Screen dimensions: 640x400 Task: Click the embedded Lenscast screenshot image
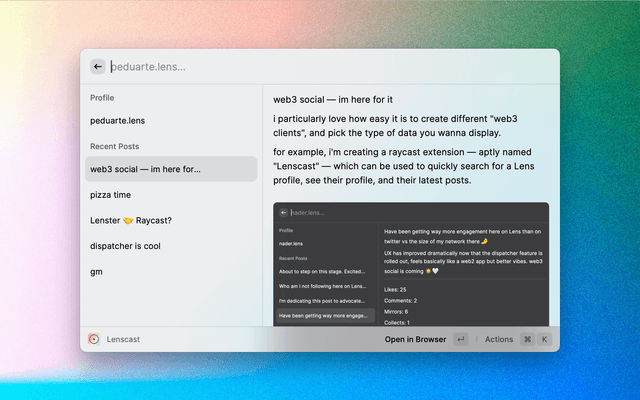click(411, 264)
